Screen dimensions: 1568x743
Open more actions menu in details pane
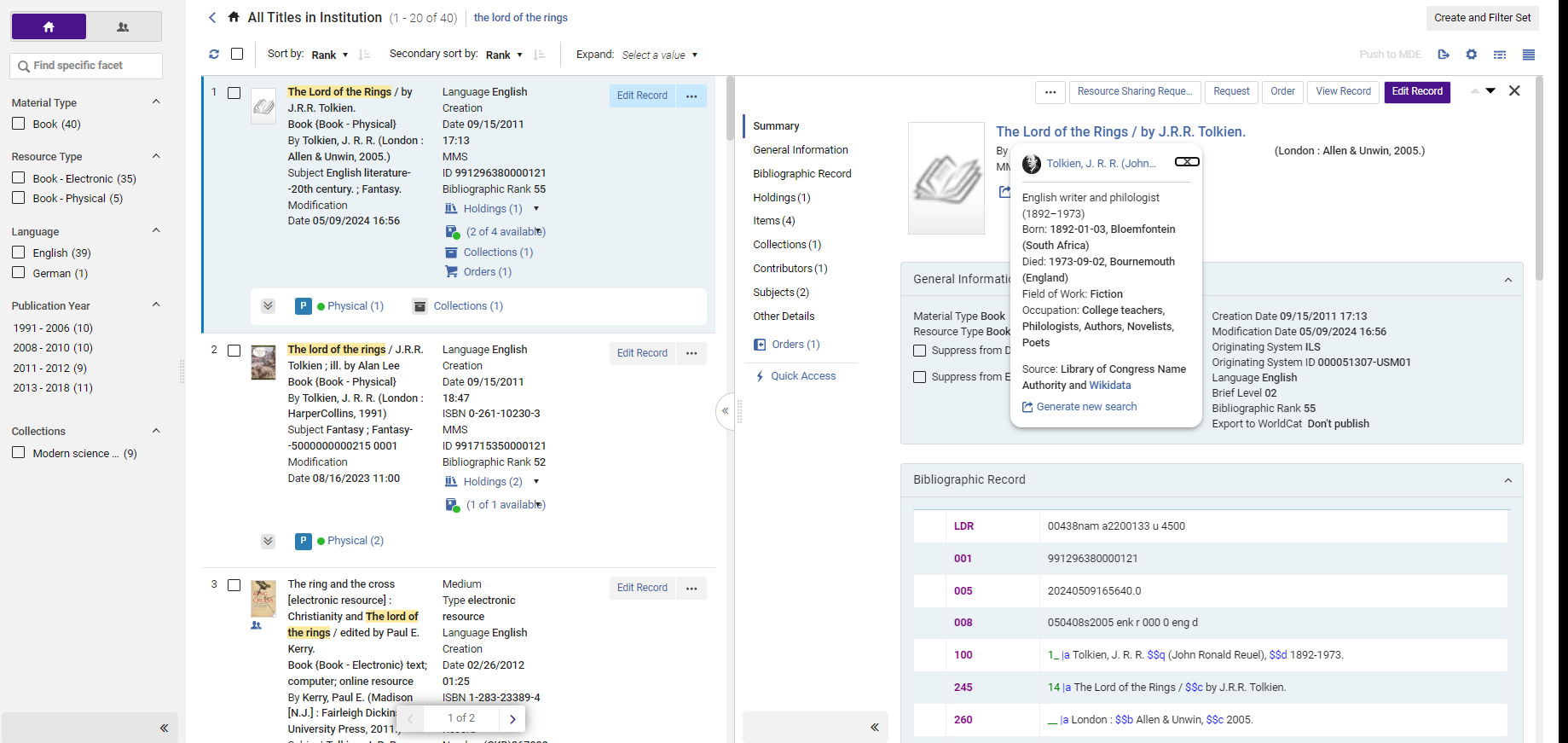[1050, 91]
